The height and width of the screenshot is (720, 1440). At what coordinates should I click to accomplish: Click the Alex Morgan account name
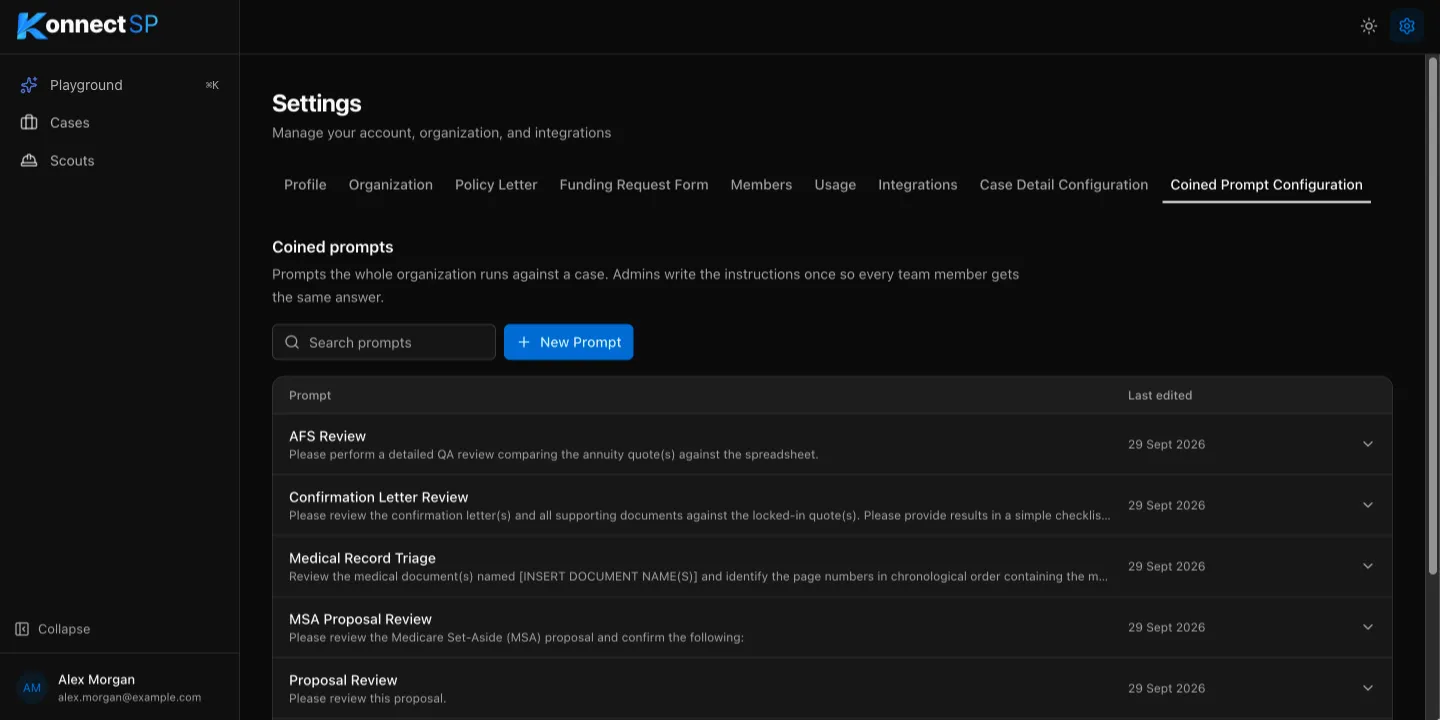[x=96, y=680]
